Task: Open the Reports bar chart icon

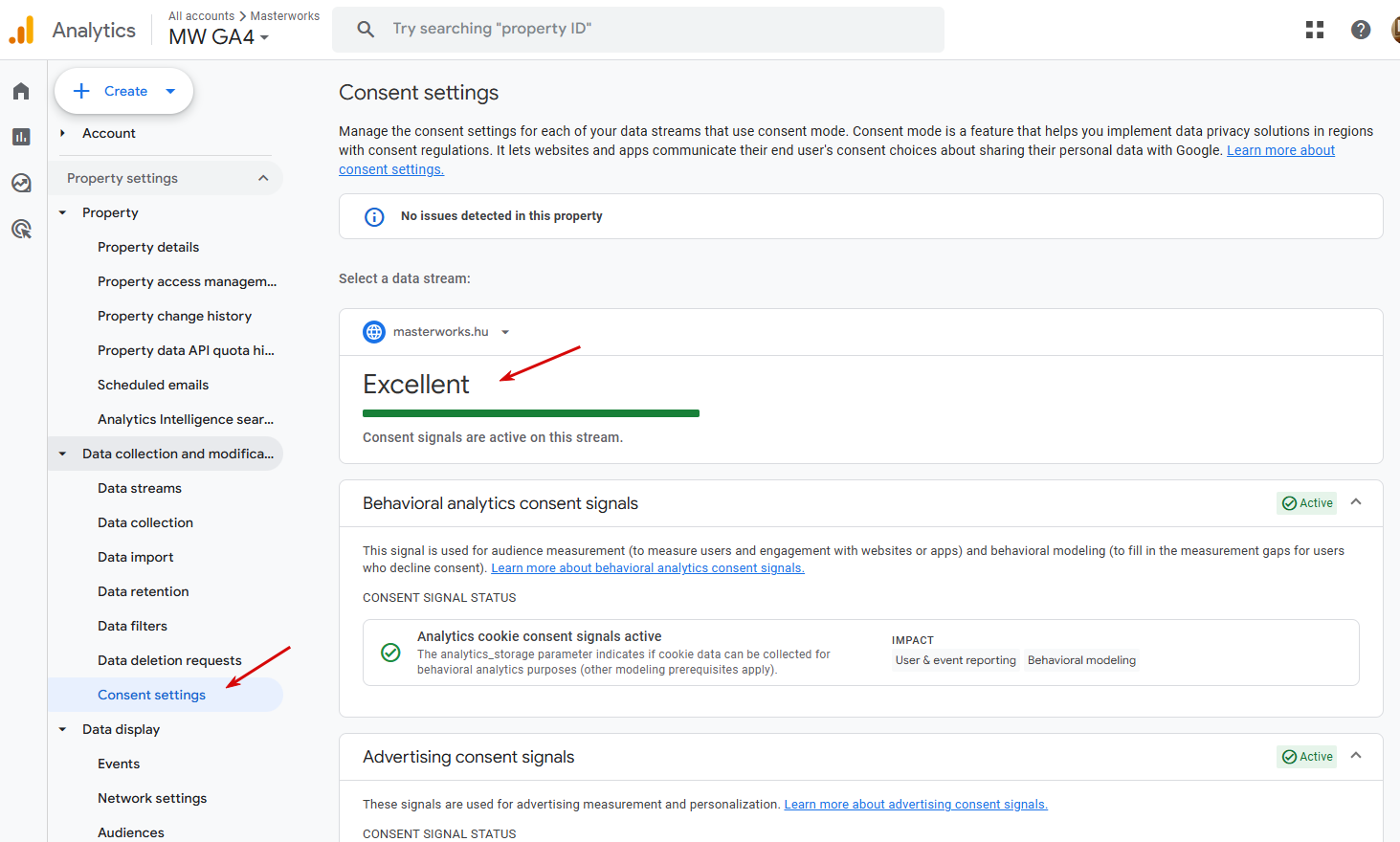Action: [21, 137]
